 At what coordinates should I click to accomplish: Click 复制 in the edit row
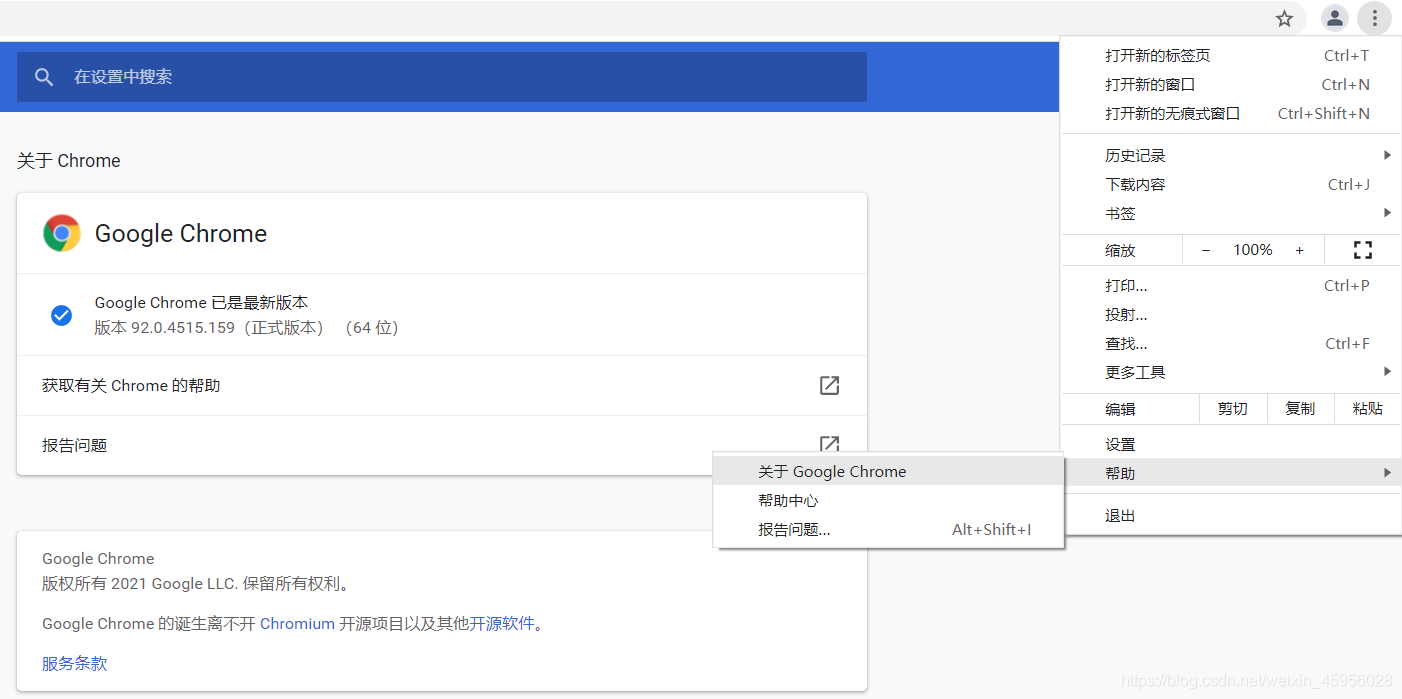point(1300,409)
